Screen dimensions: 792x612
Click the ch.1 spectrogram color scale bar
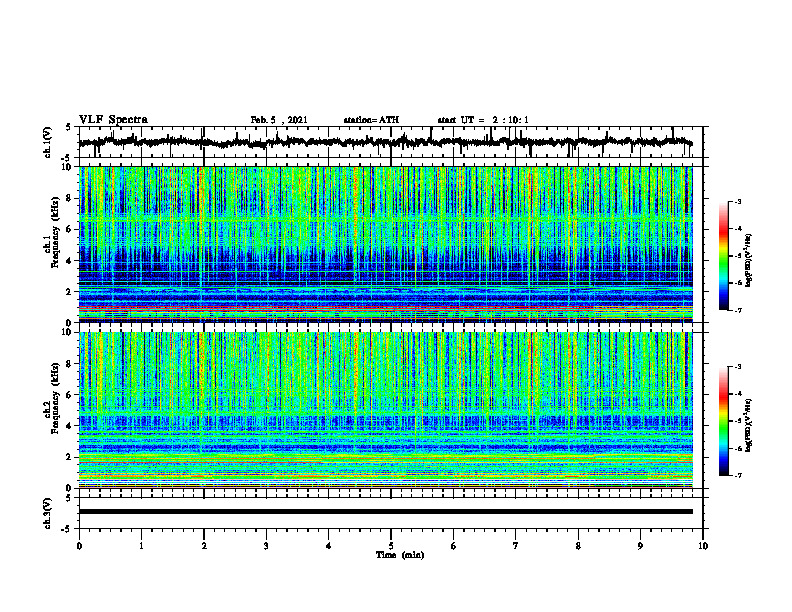coord(724,256)
